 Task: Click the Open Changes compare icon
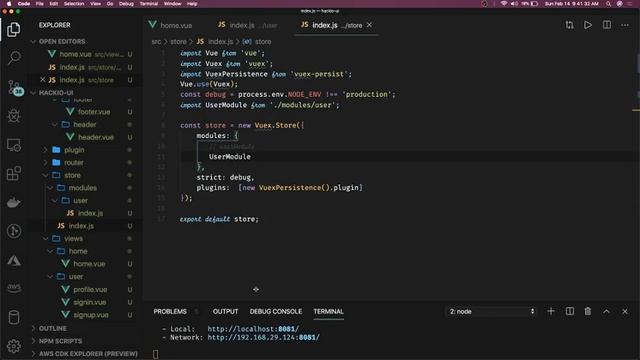569,25
